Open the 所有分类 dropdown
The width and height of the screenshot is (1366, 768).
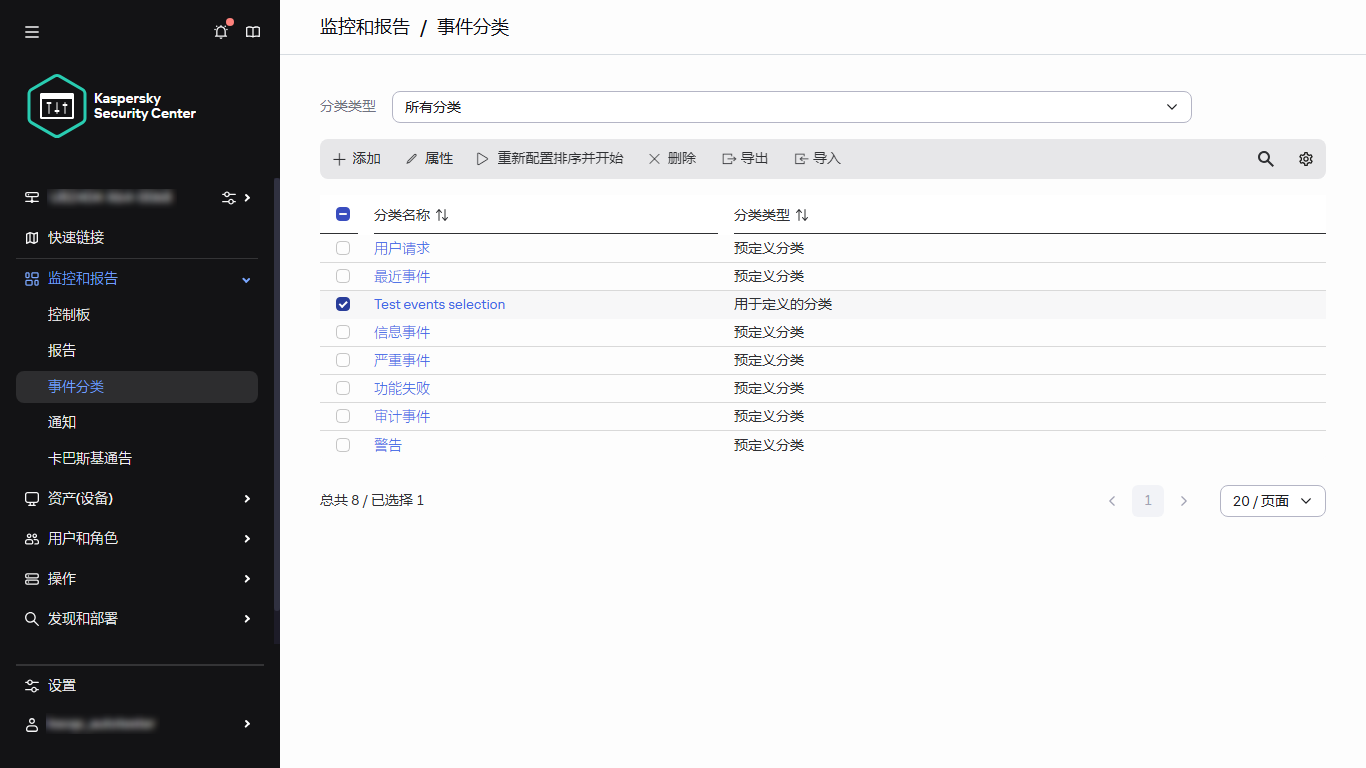790,106
